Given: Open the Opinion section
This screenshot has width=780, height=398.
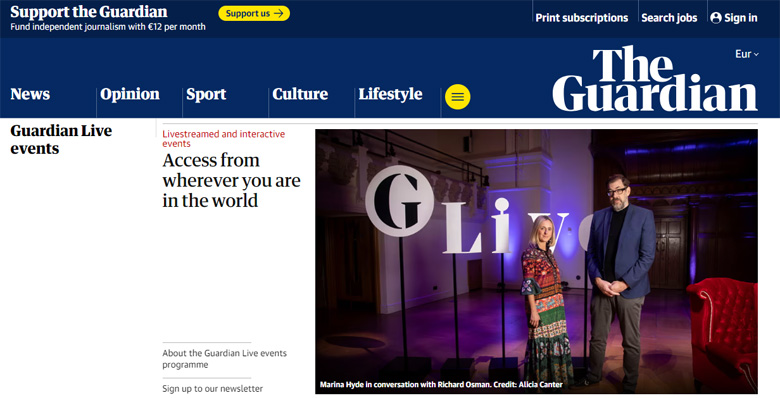Looking at the screenshot, I should [x=130, y=94].
